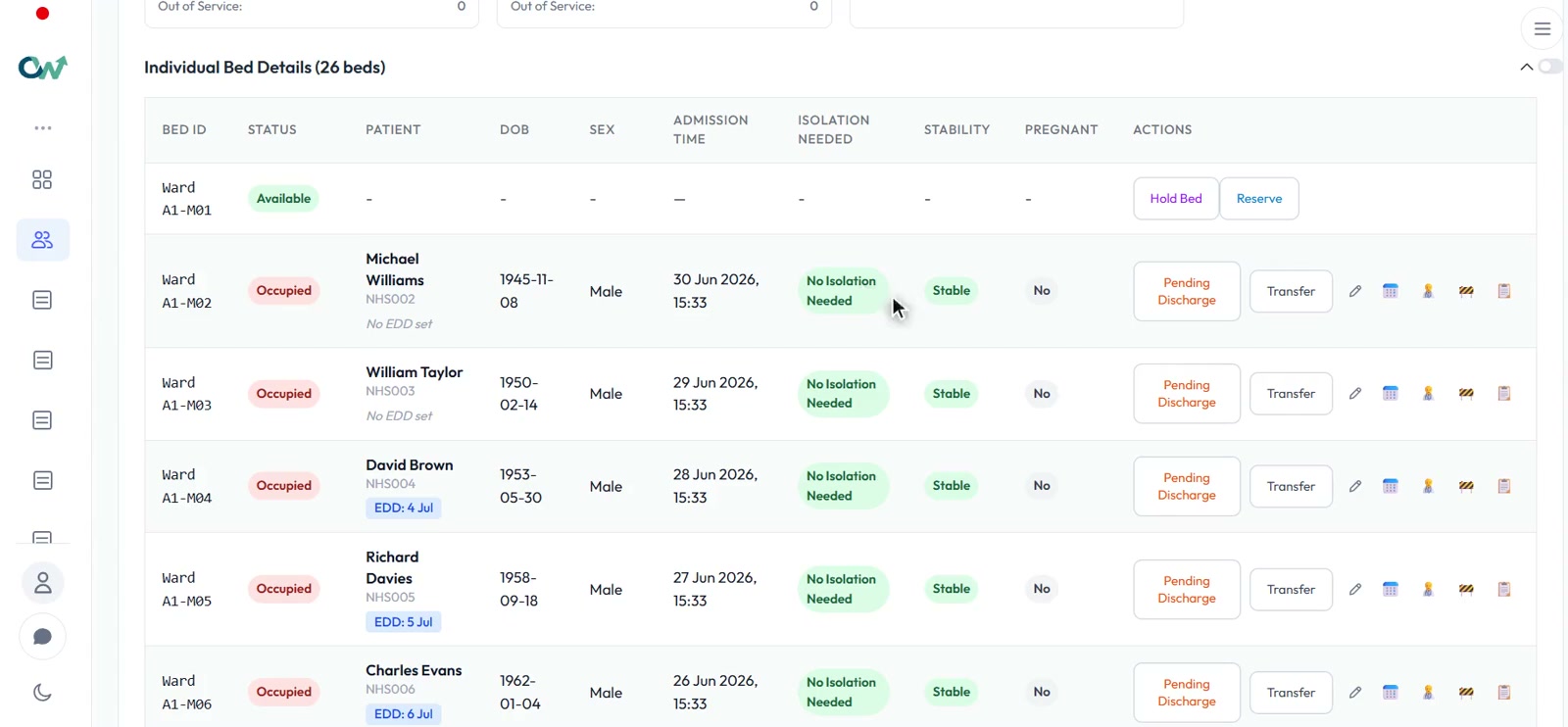This screenshot has width=1568, height=727.
Task: Open the dashboard grid icon in sidebar
Action: coord(42,179)
